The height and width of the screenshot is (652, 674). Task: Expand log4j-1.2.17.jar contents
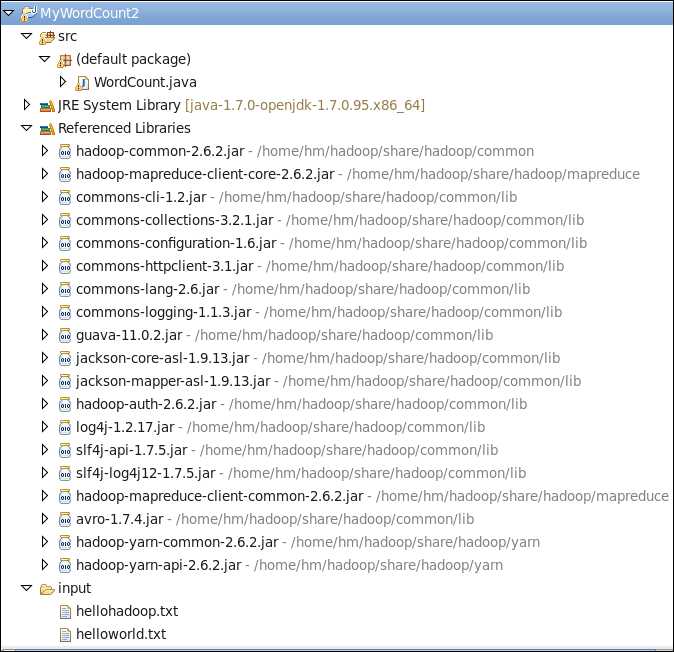45,426
